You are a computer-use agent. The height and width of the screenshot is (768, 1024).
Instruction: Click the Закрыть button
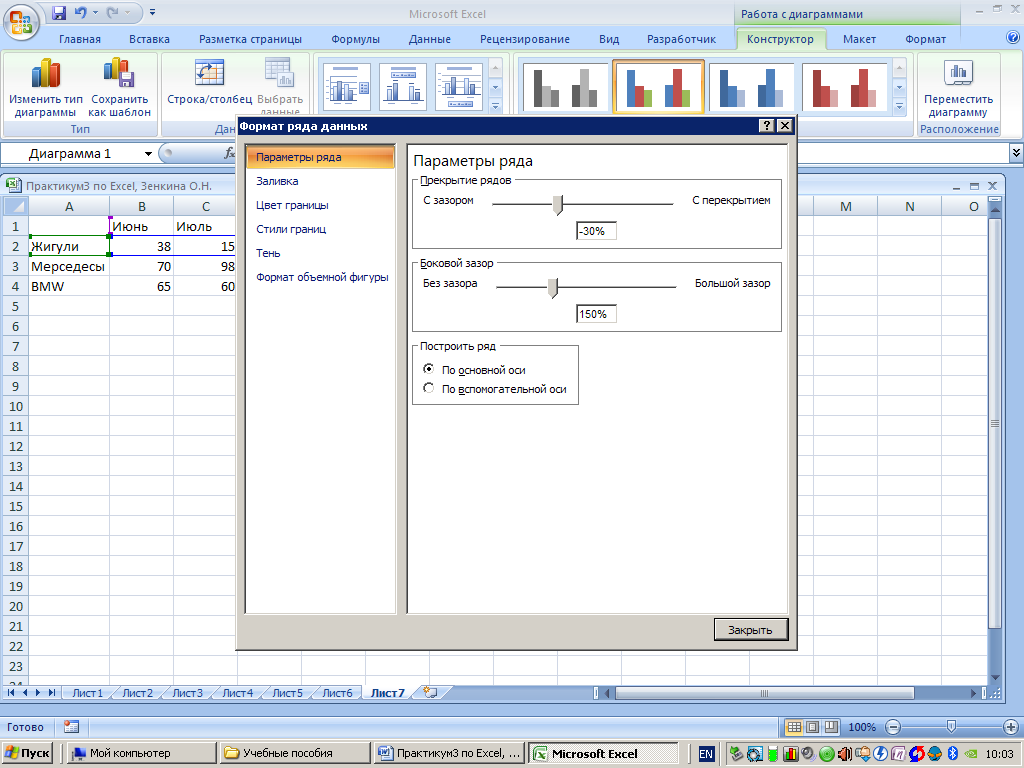point(750,630)
